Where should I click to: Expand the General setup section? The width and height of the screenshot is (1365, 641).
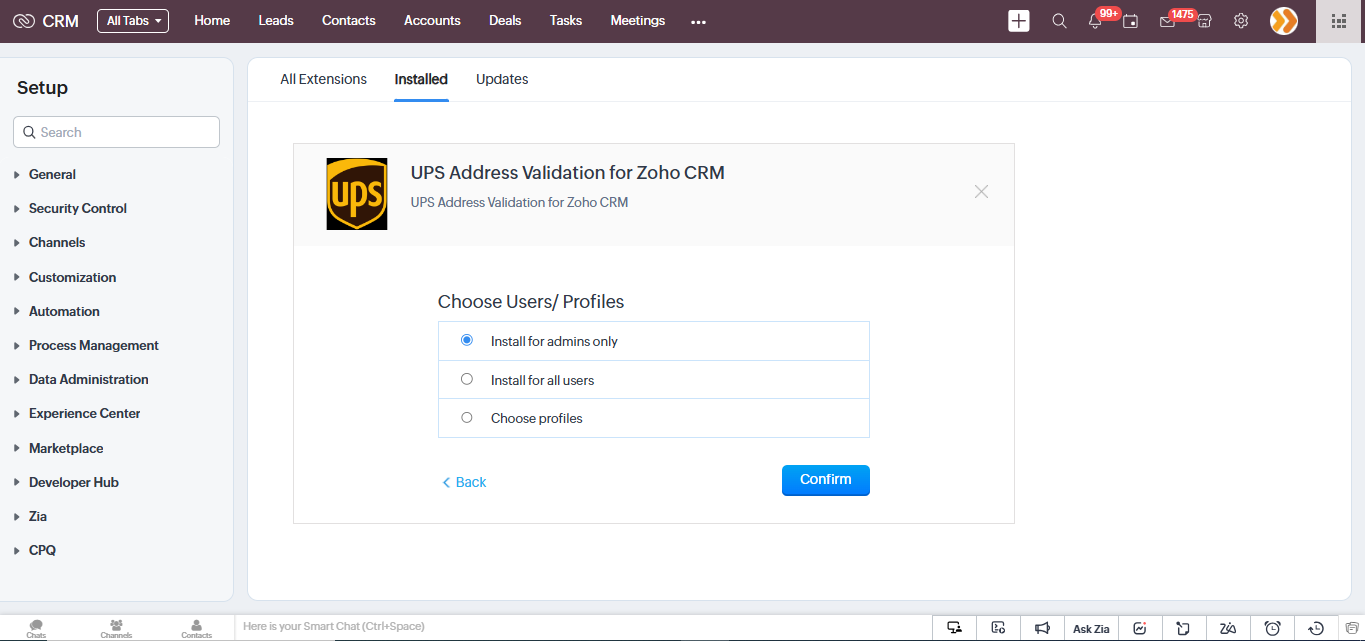(x=52, y=174)
